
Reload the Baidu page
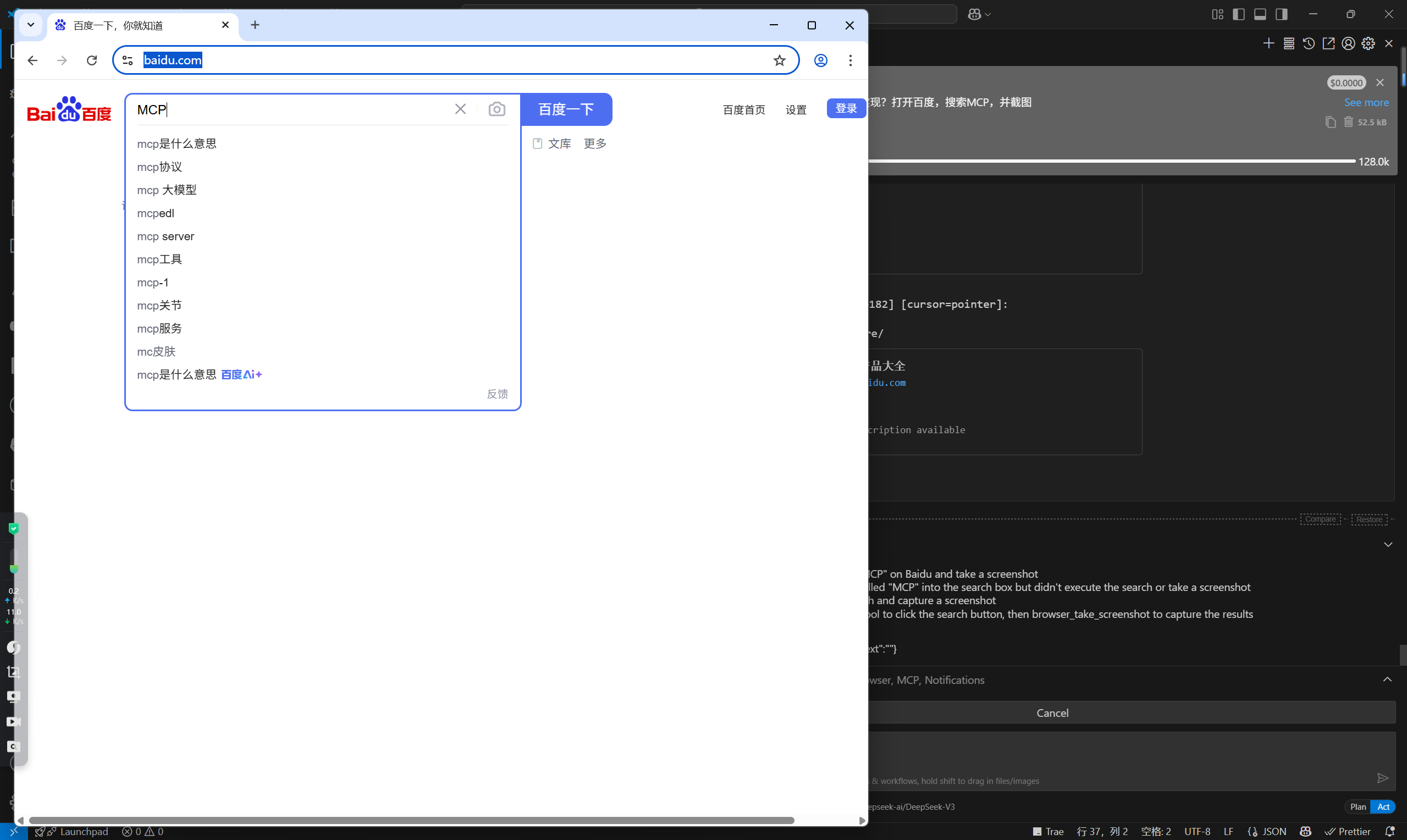(92, 60)
